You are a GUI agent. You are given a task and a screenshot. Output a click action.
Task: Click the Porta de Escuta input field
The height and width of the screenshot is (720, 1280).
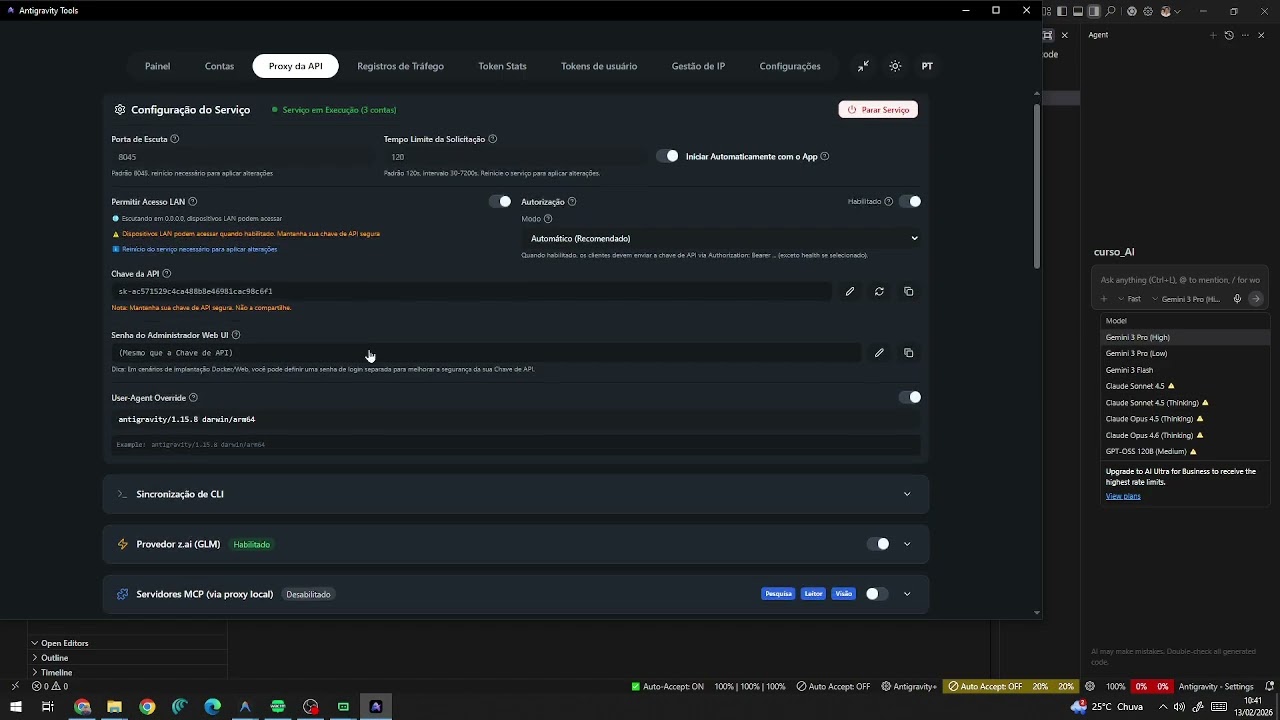point(241,157)
